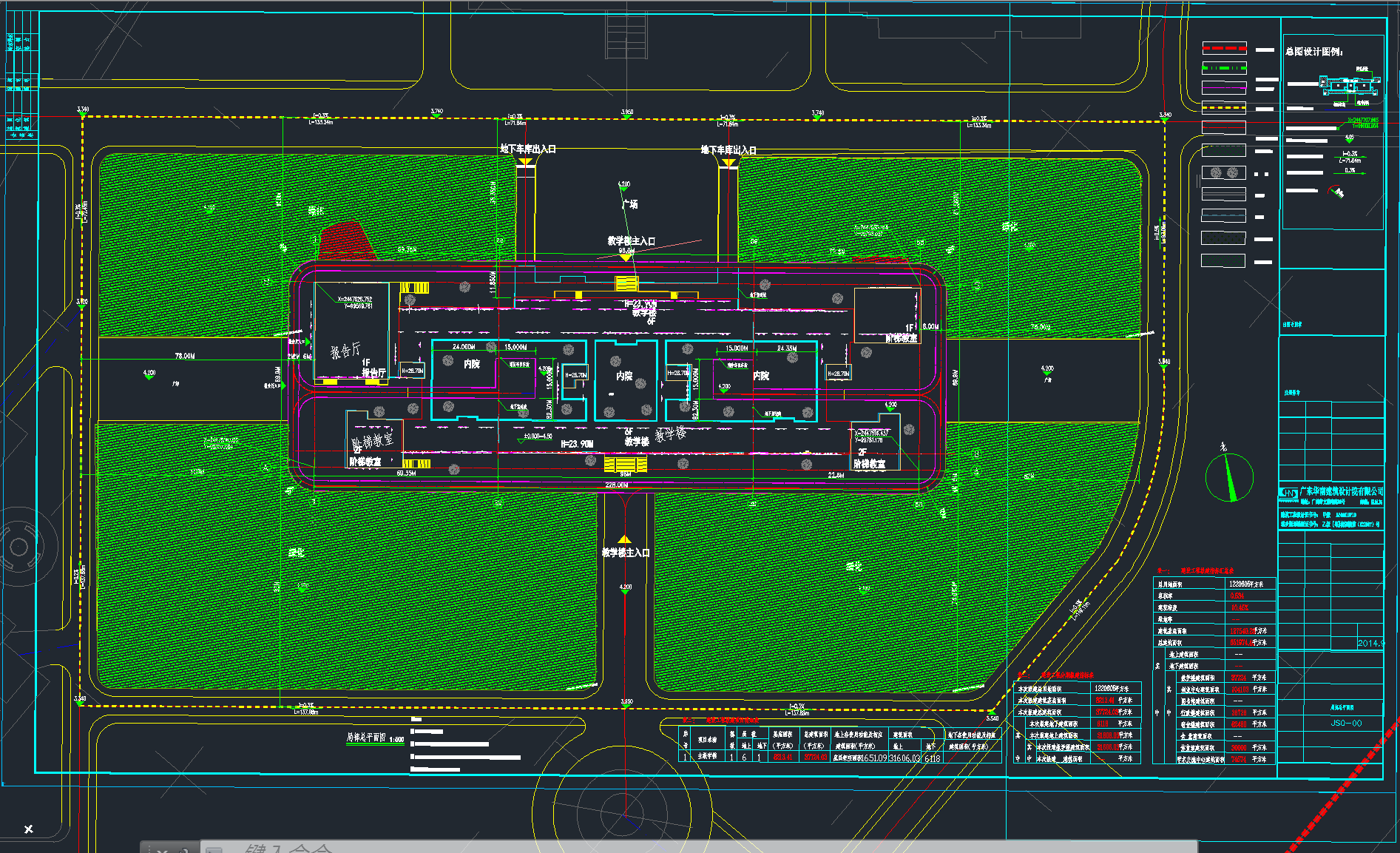Click the '2F 阶梯教室' label at southeast
The width and height of the screenshot is (1400, 853).
click(870, 459)
